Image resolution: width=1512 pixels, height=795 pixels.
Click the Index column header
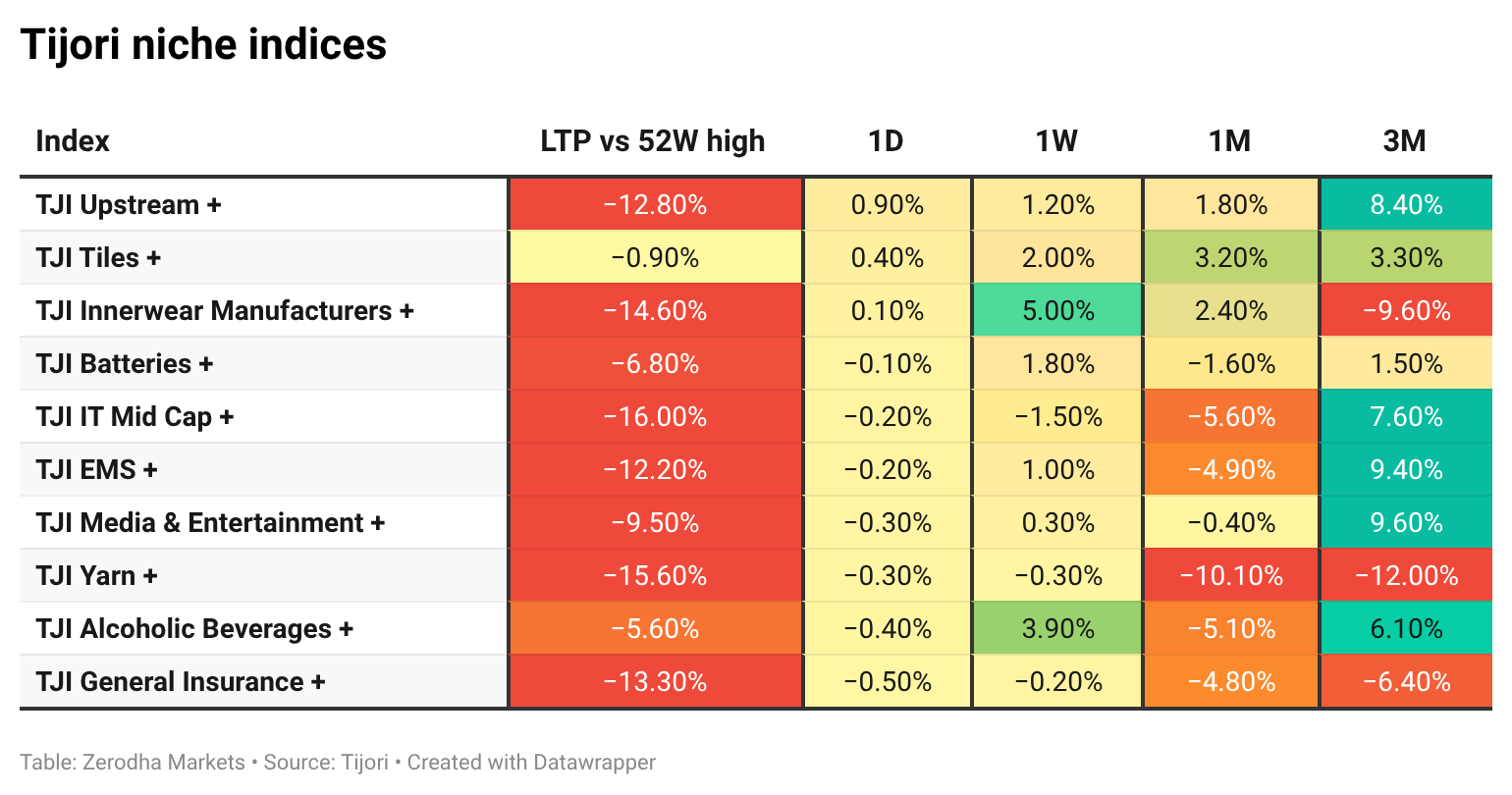[x=73, y=140]
